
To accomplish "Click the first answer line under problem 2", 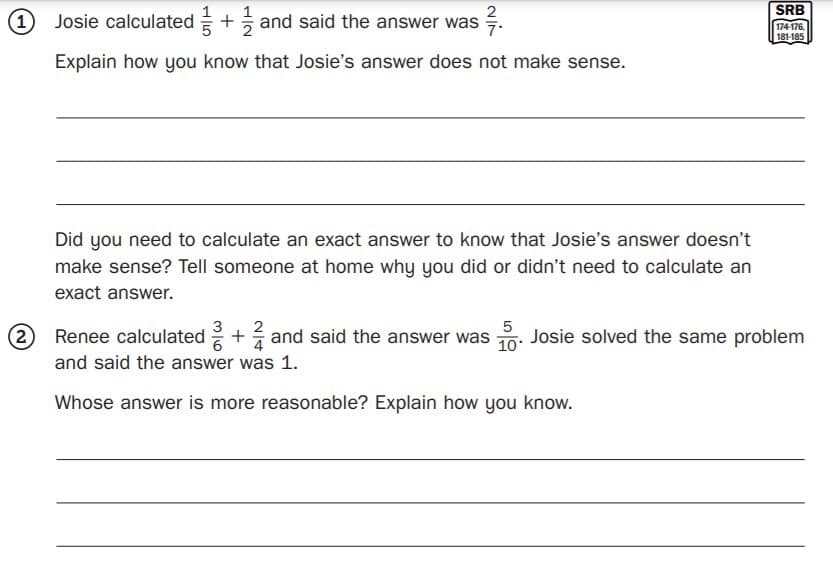I will pos(430,457).
